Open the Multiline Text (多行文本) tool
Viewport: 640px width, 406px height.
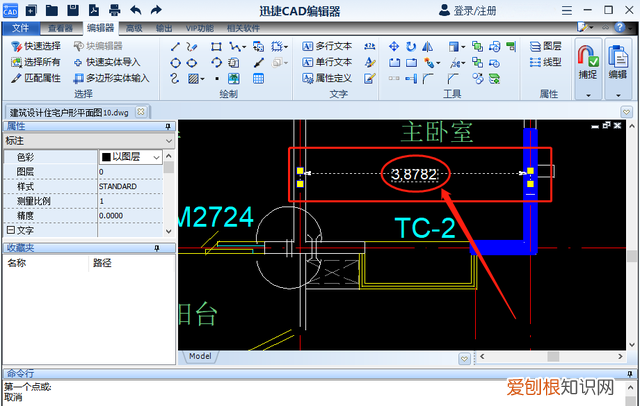326,46
